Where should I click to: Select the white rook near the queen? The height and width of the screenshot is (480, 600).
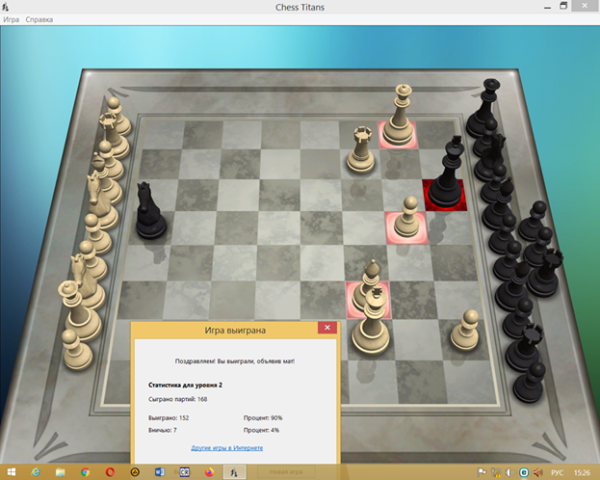(360, 150)
